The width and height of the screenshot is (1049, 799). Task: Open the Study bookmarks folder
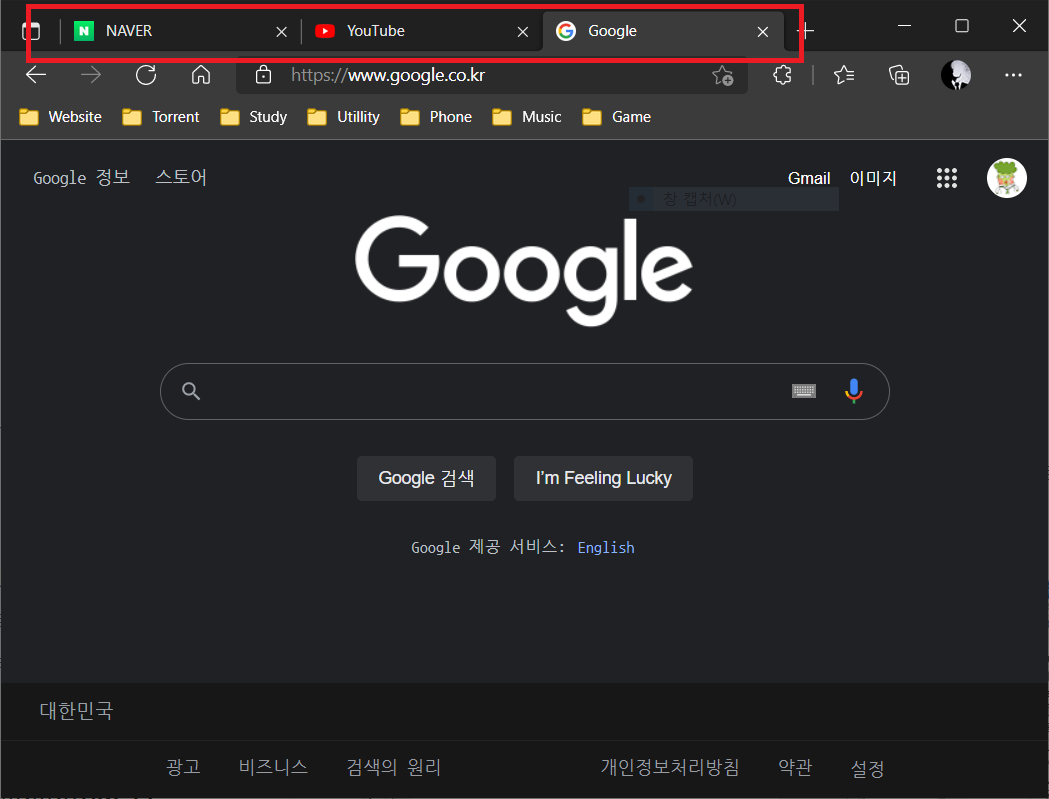pyautogui.click(x=254, y=117)
